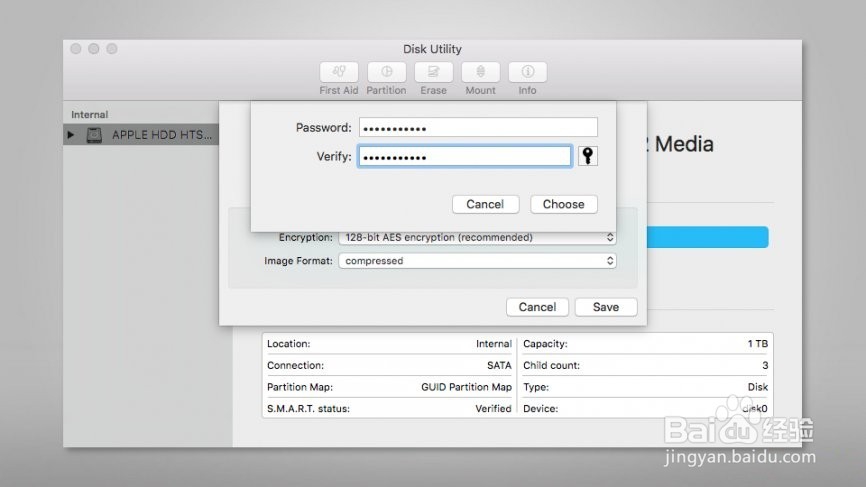Cancel the save image sheet
The height and width of the screenshot is (487, 866).
pyautogui.click(x=537, y=307)
